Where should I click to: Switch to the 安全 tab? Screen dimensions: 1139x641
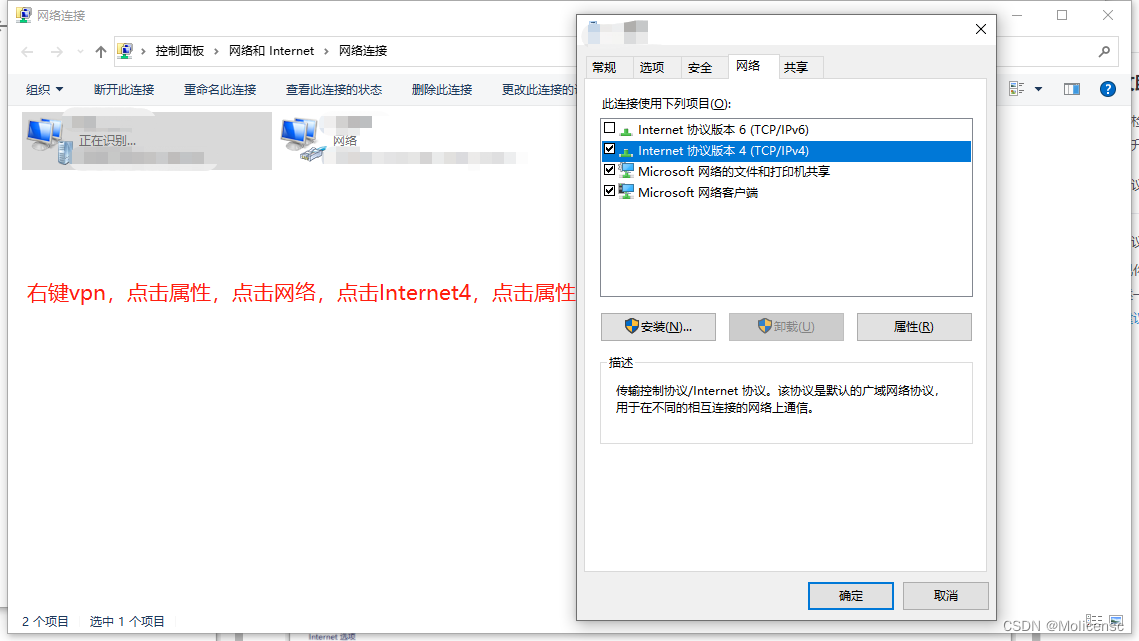700,68
